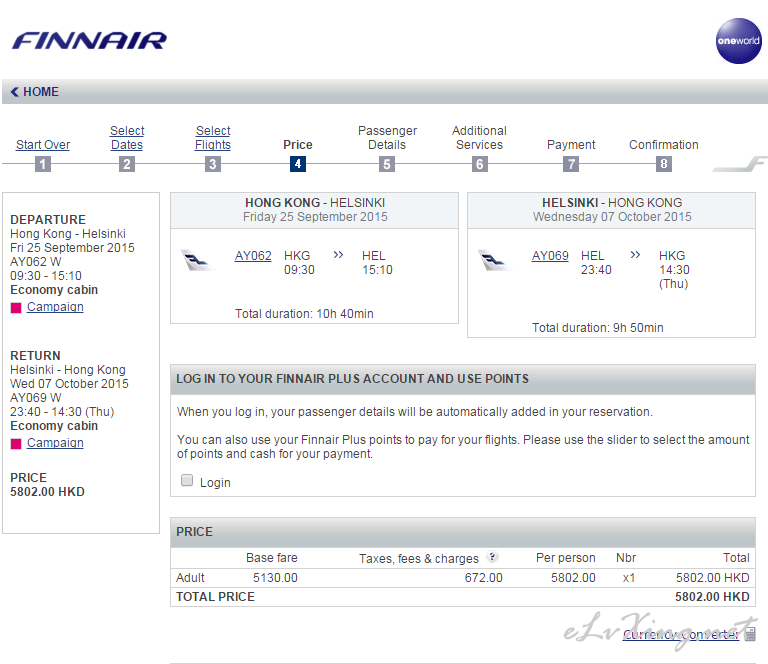Click the currency converter calculator icon
Image resolution: width=768 pixels, height=664 pixels.
pos(751,634)
